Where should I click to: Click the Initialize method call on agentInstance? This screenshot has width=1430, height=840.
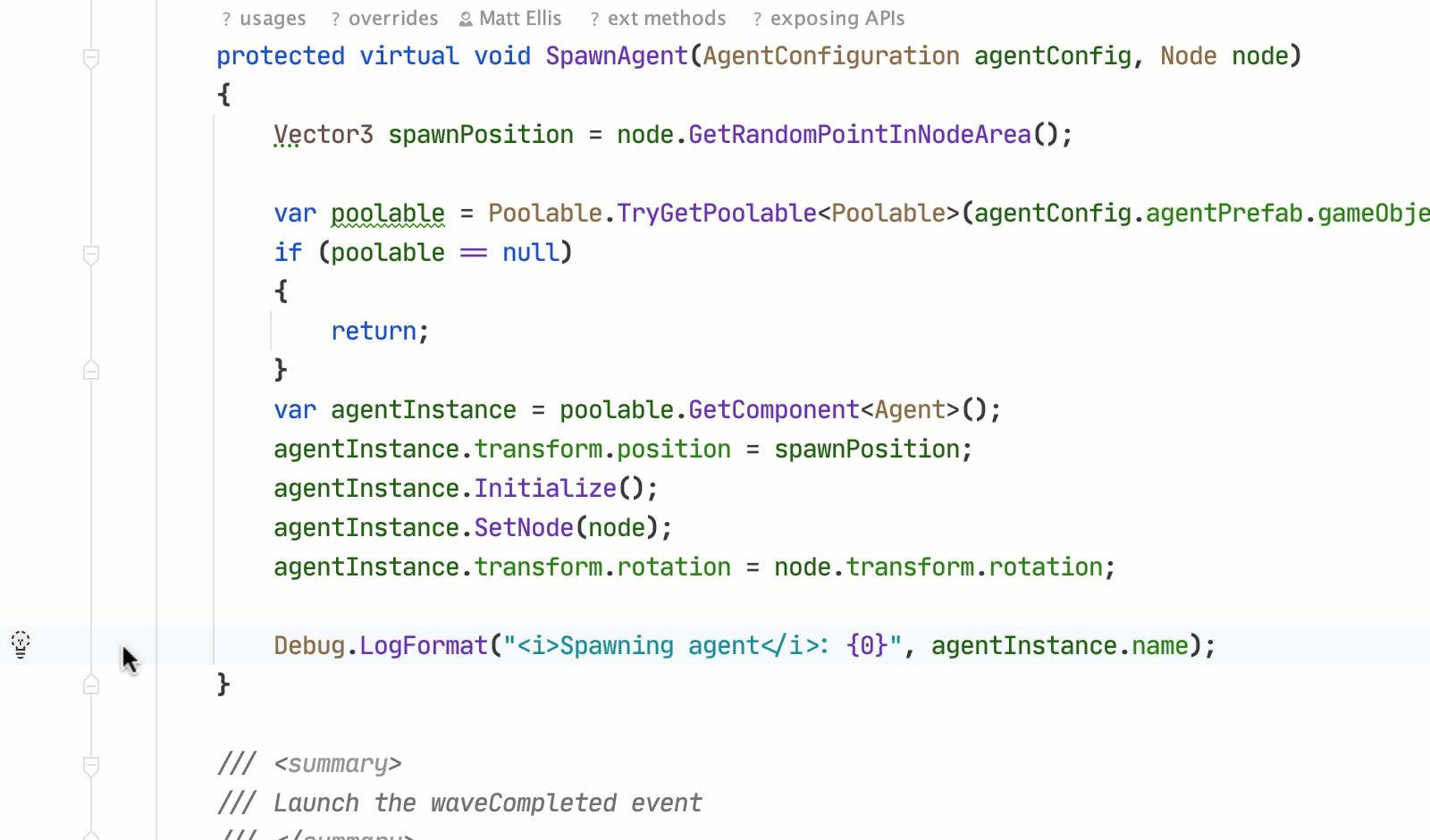[x=544, y=489]
